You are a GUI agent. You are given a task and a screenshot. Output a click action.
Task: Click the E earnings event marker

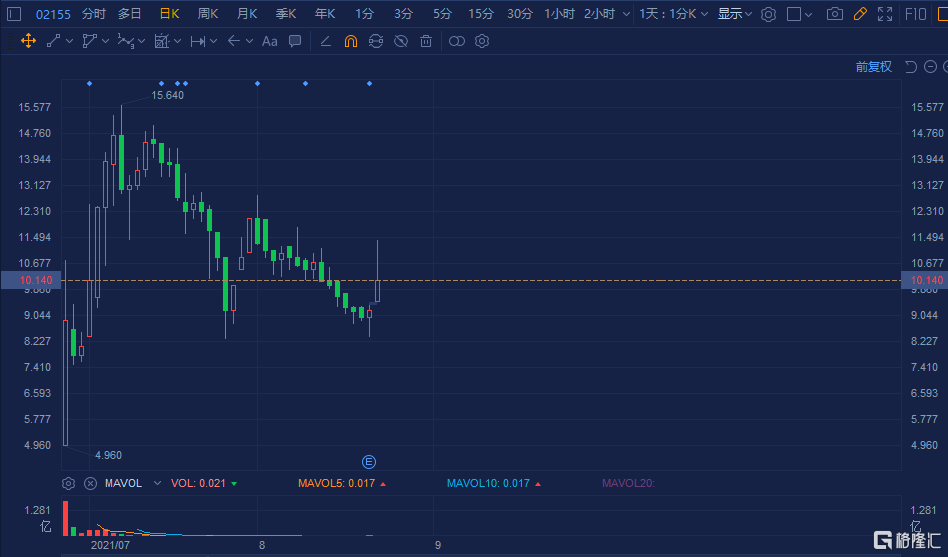tap(369, 462)
